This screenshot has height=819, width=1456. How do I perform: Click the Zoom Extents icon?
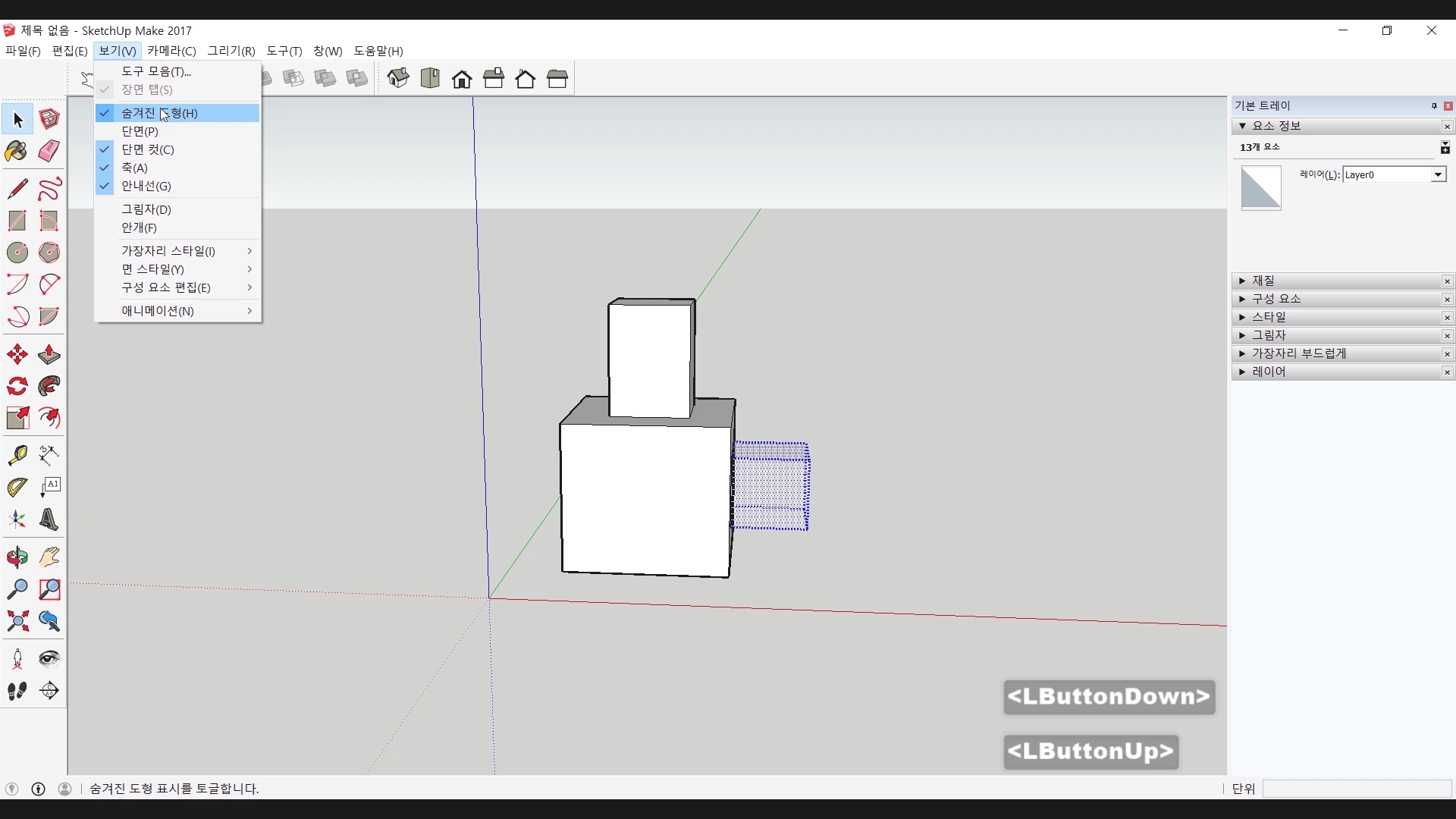click(17, 622)
